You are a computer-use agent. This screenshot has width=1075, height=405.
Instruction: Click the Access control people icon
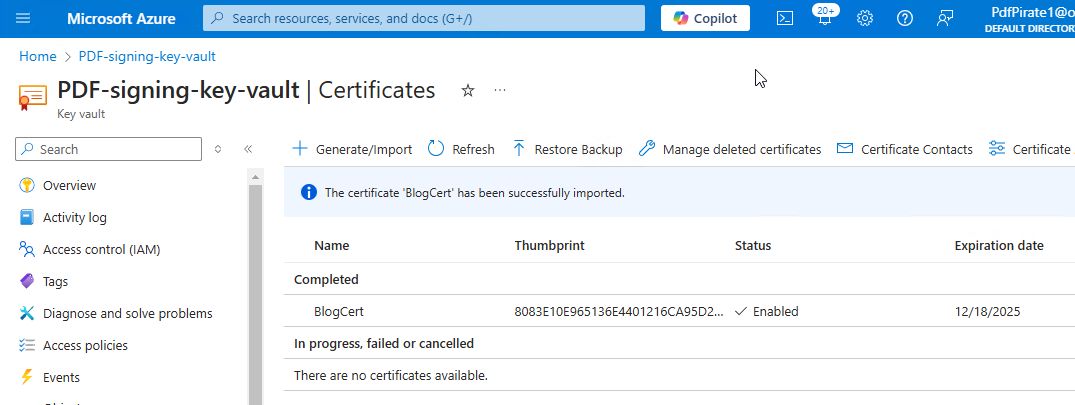(x=27, y=249)
